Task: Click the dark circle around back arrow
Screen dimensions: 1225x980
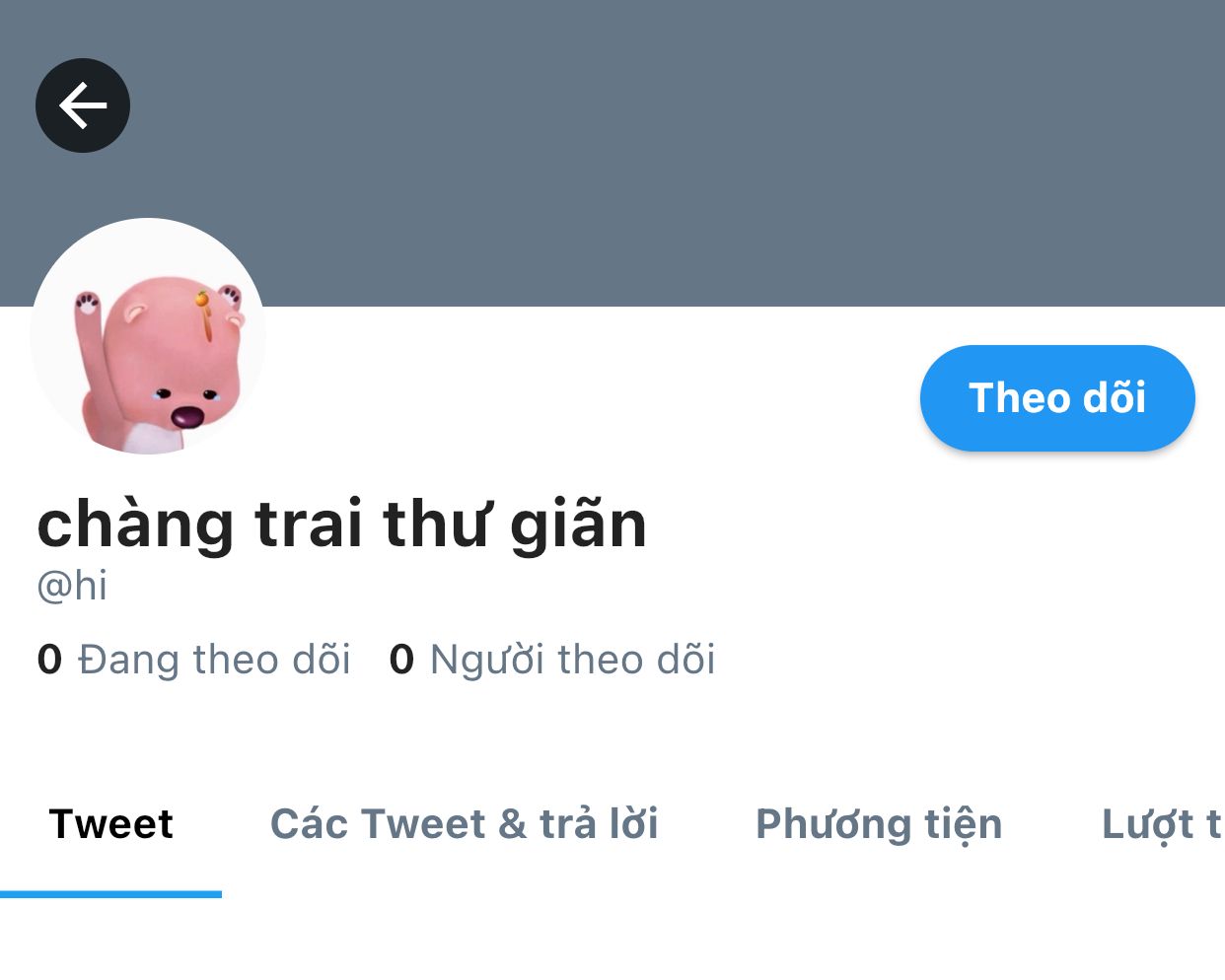Action: point(83,105)
